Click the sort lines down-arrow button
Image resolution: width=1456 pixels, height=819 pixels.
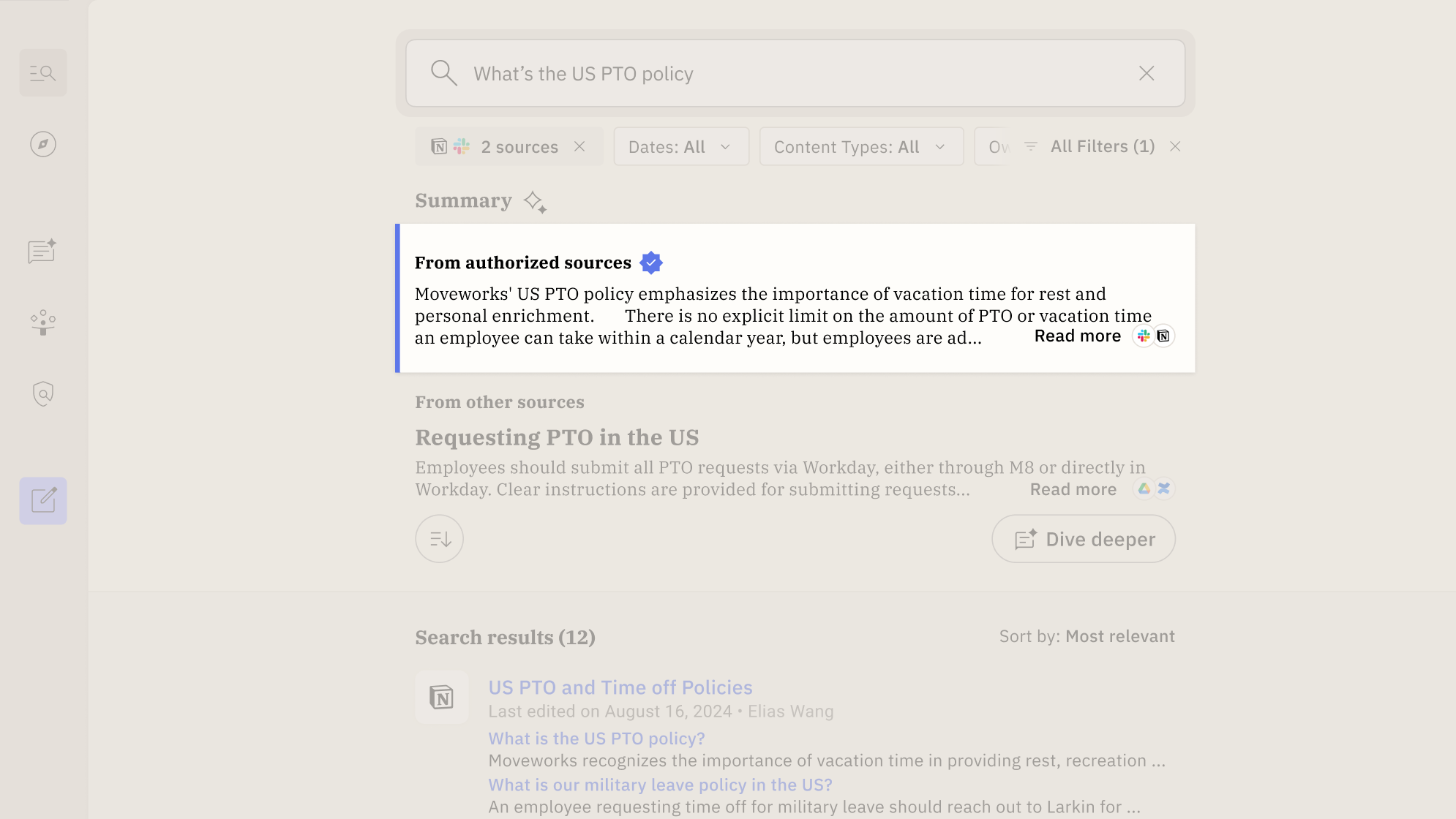(439, 539)
